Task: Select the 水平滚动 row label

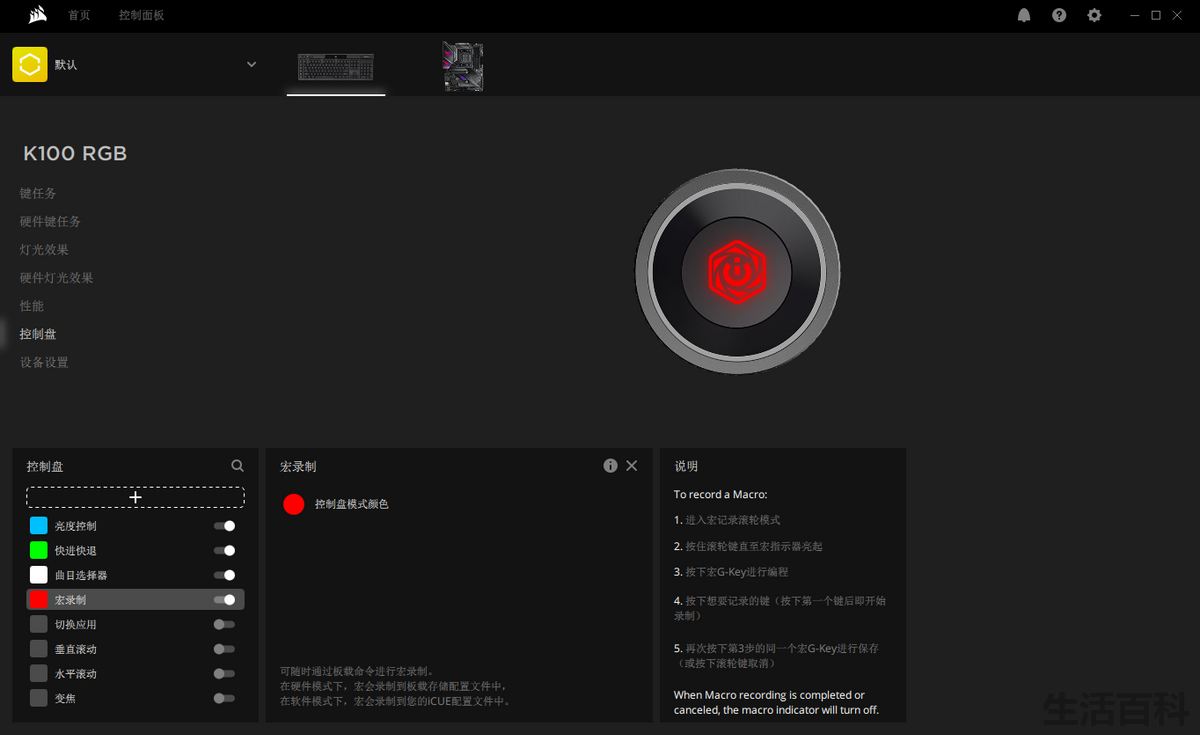Action: tap(76, 674)
